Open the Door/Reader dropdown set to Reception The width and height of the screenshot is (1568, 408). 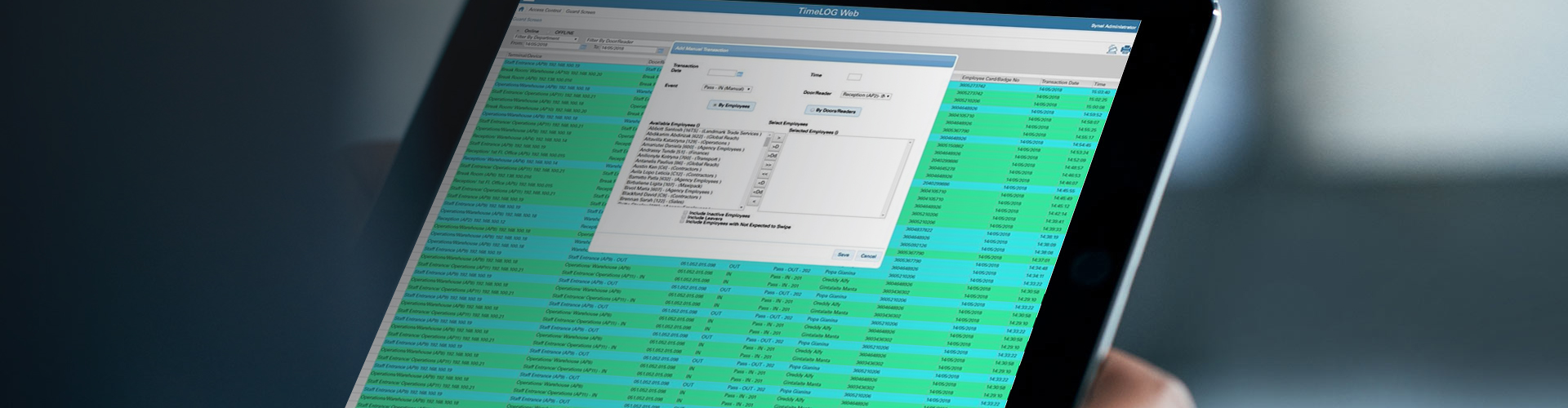866,95
